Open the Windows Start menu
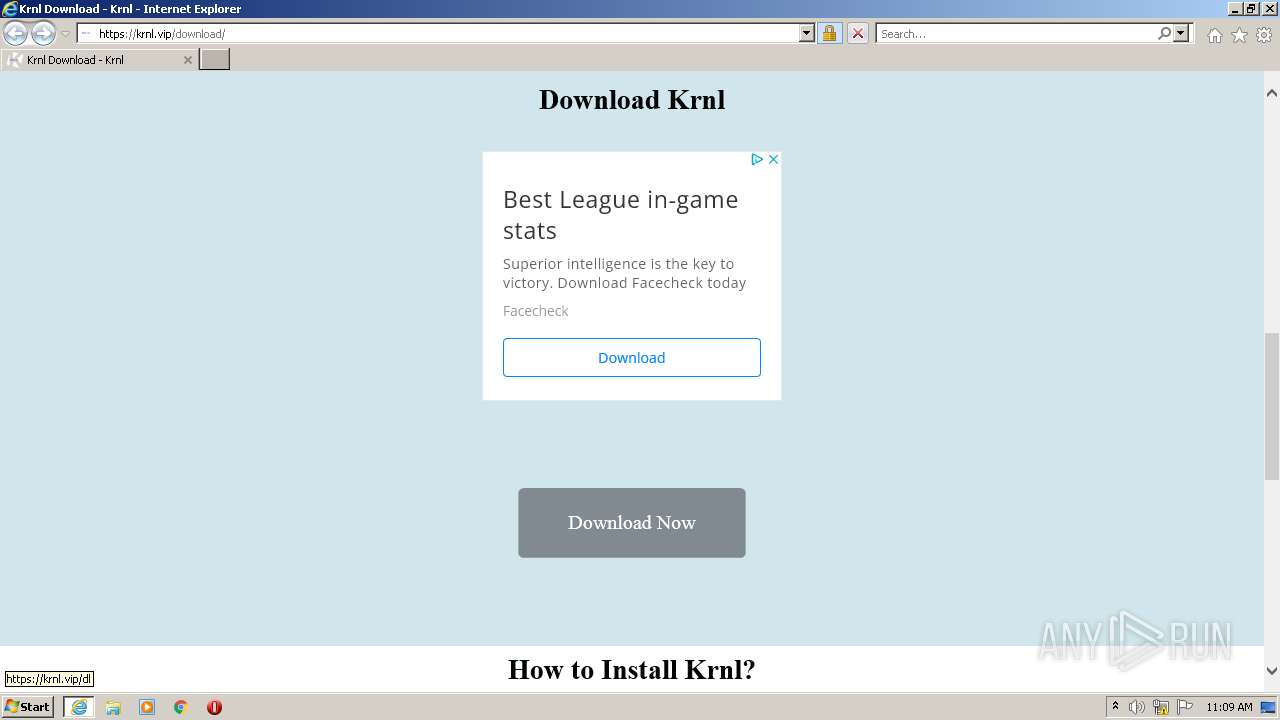 [28, 707]
